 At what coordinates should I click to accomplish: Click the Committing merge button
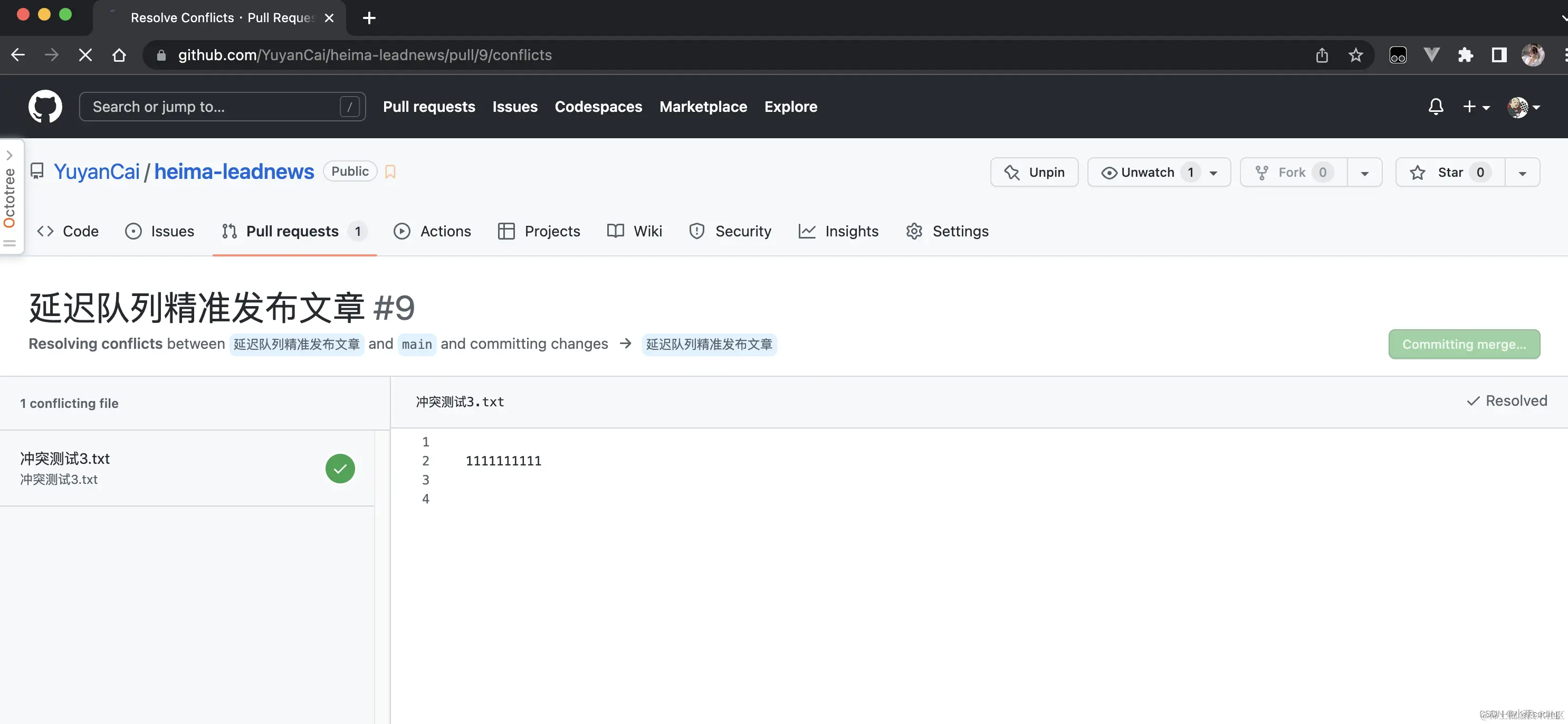tap(1464, 344)
